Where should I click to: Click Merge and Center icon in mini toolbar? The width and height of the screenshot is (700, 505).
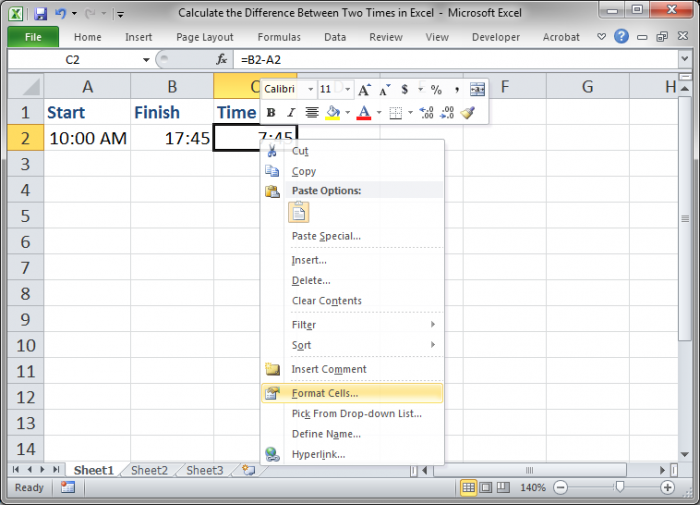477,90
